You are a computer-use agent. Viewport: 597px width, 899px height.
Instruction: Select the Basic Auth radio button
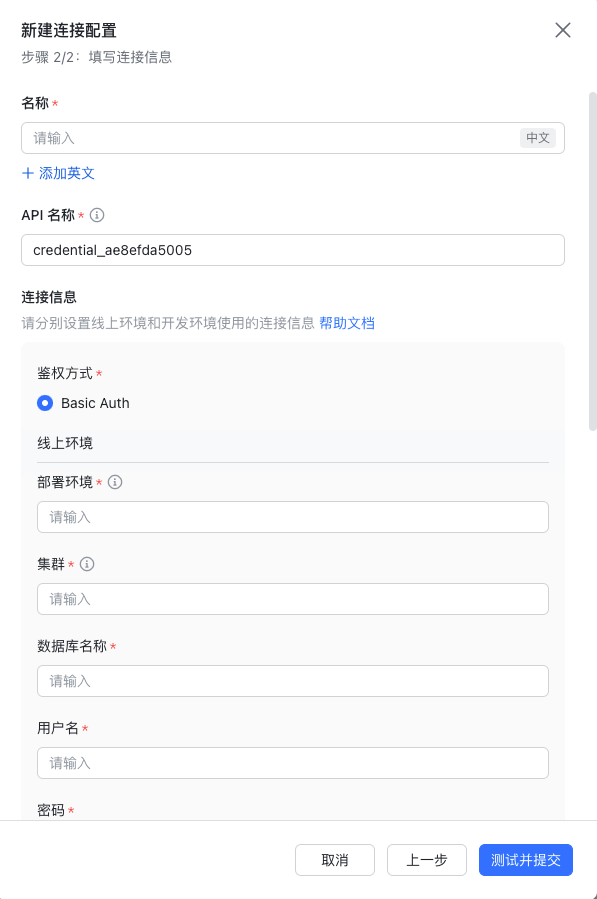45,403
